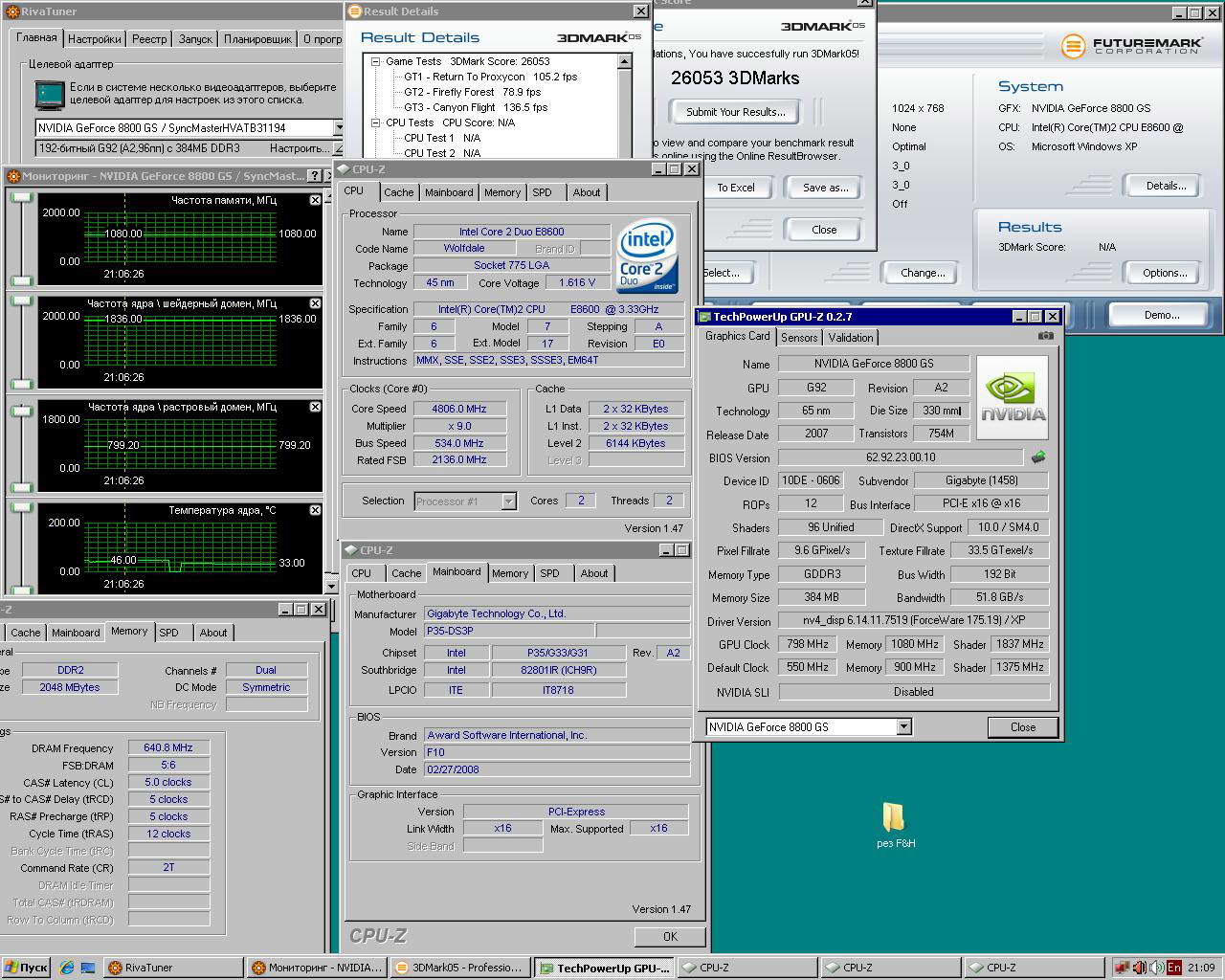The width and height of the screenshot is (1225, 980).
Task: Click the DRAM Frequency 640.8 MHz value
Action: pos(168,748)
